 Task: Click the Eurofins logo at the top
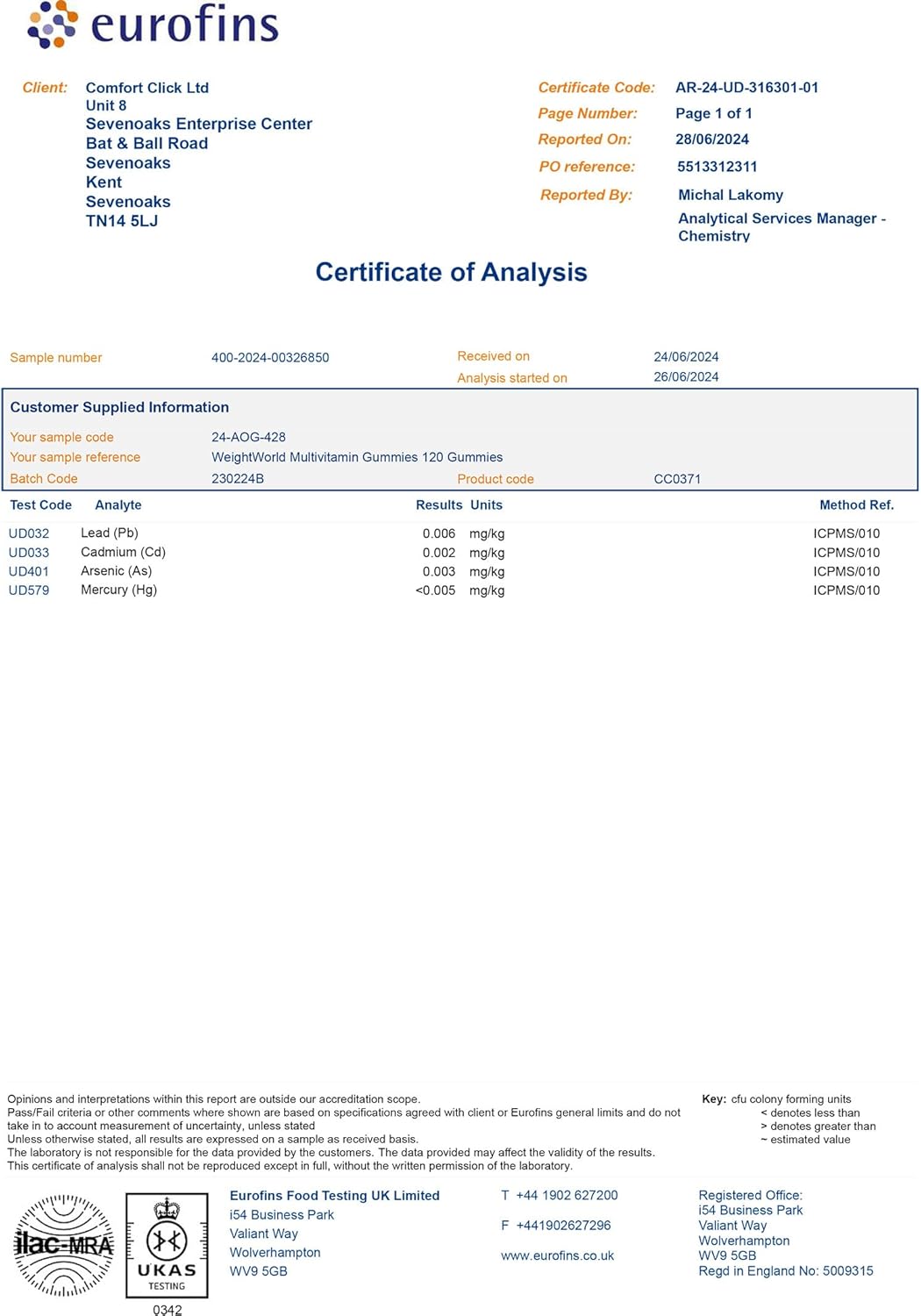153,25
